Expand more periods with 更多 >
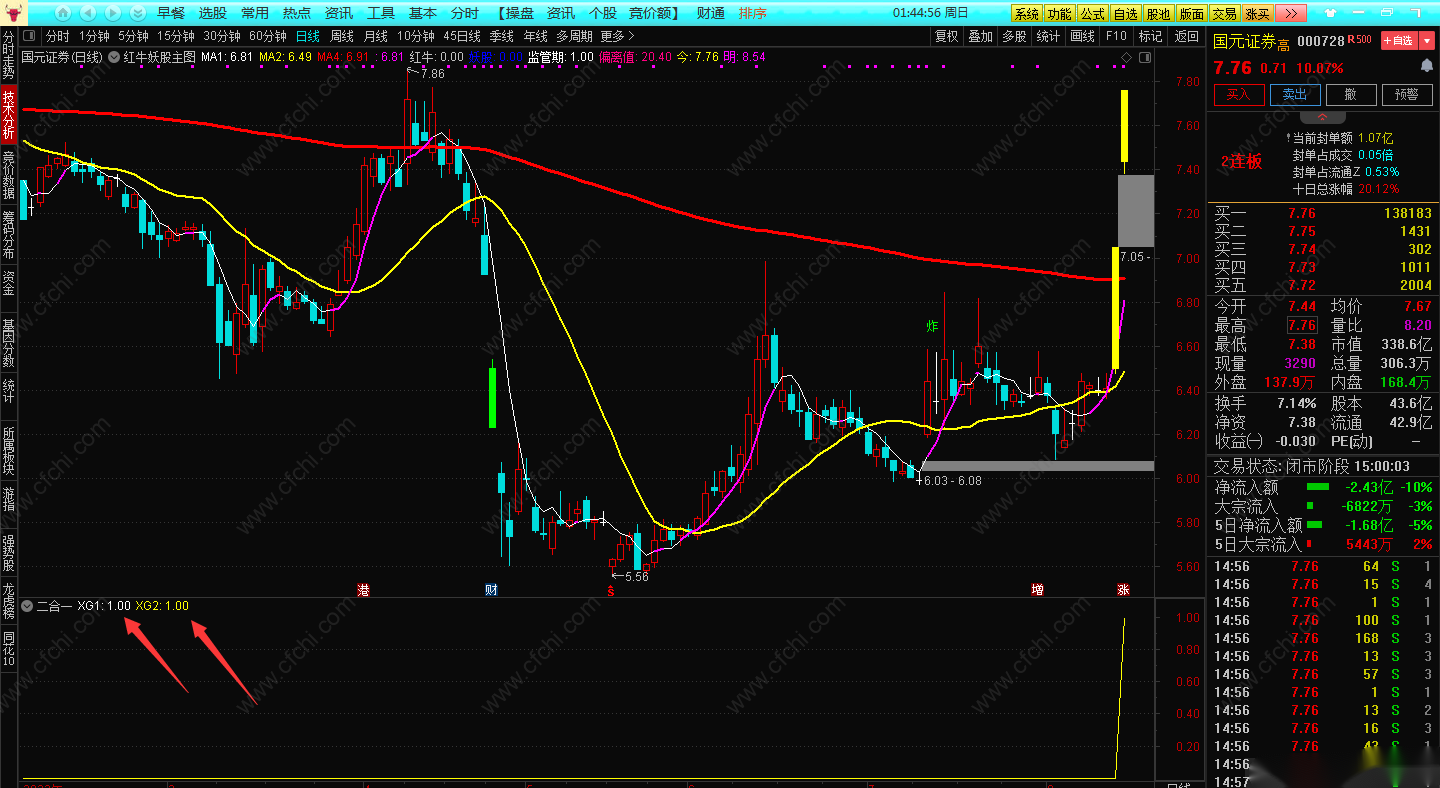 tap(617, 36)
